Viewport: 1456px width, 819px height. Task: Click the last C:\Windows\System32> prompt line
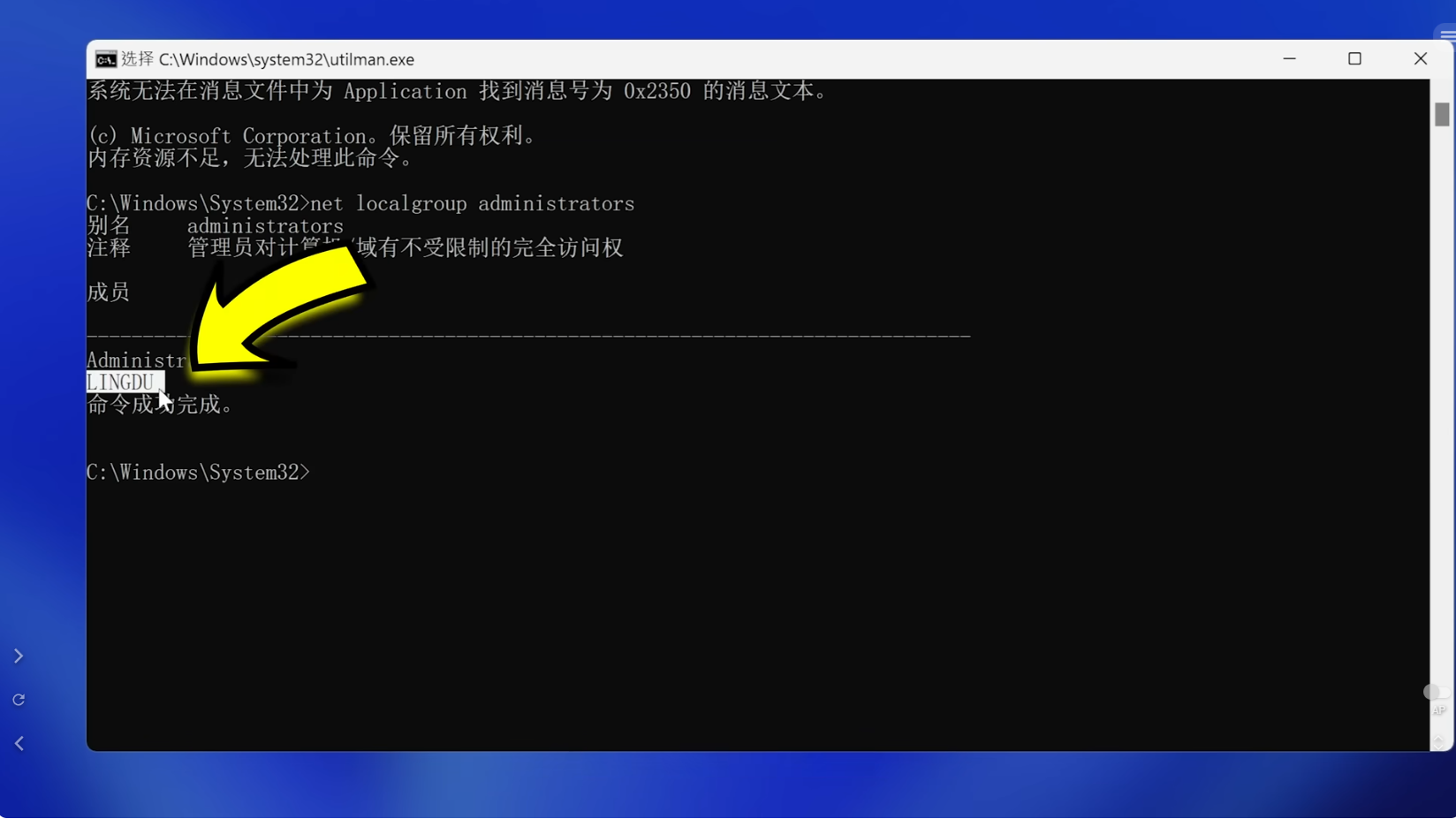click(x=198, y=473)
